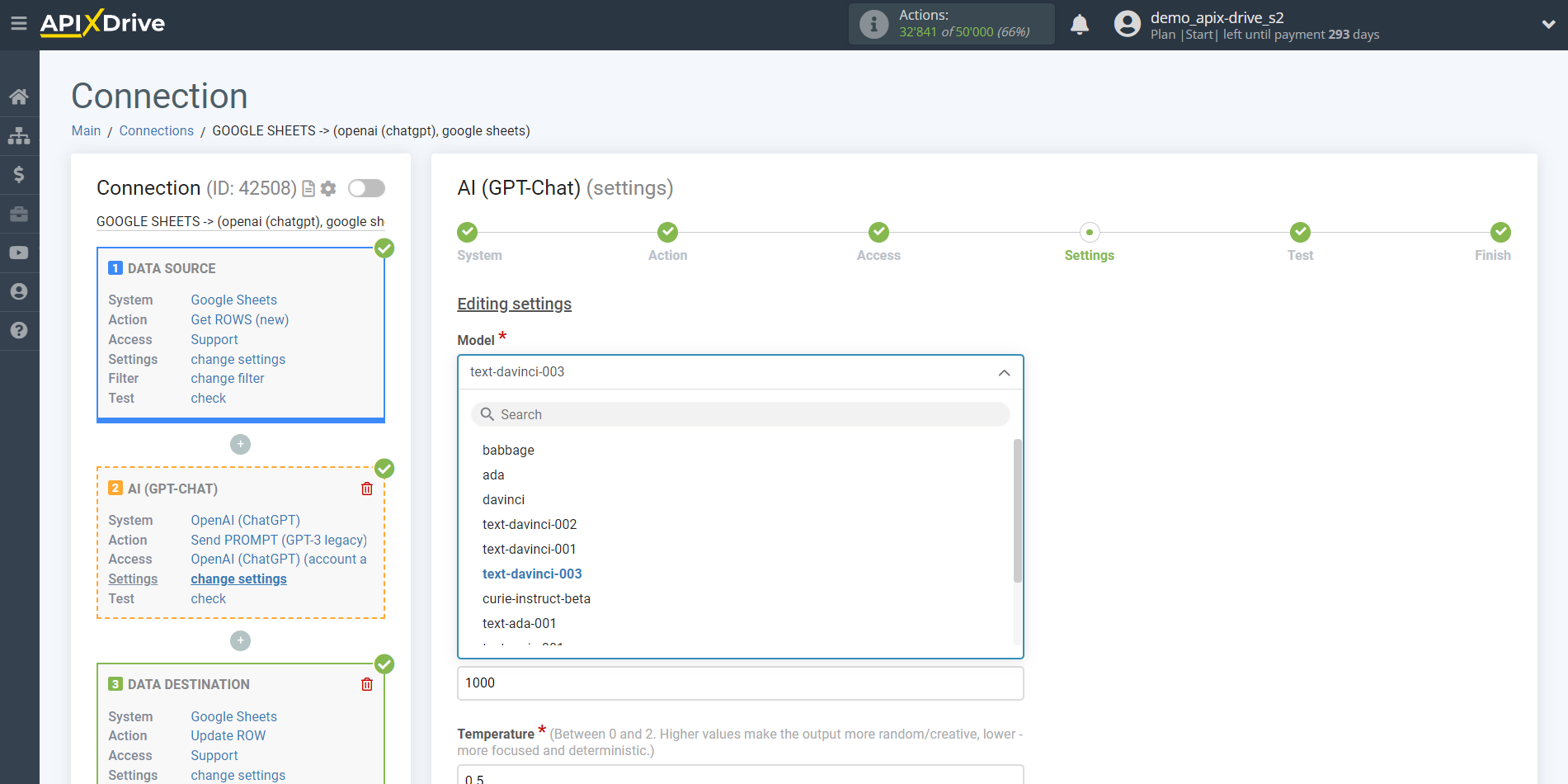
Task: Click check link in AI block
Action: coord(209,598)
